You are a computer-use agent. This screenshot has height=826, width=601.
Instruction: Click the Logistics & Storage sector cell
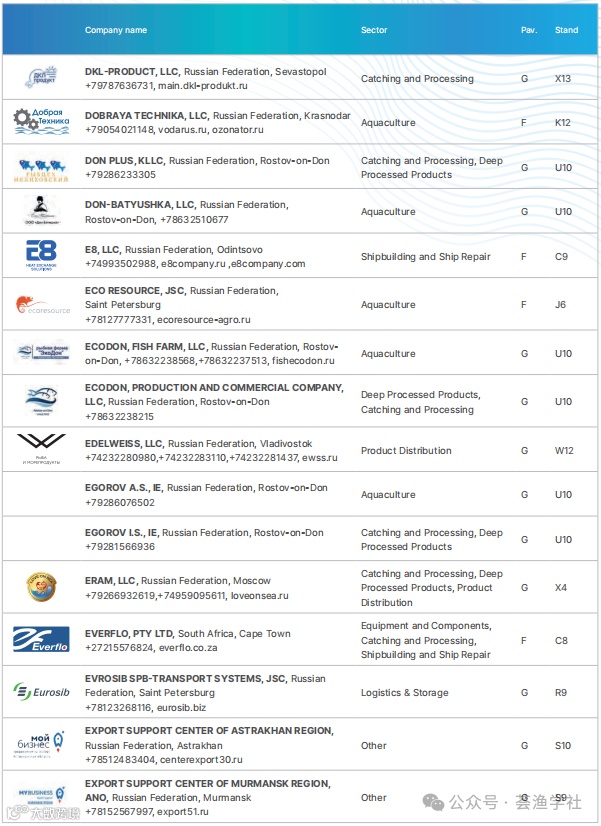tap(405, 693)
